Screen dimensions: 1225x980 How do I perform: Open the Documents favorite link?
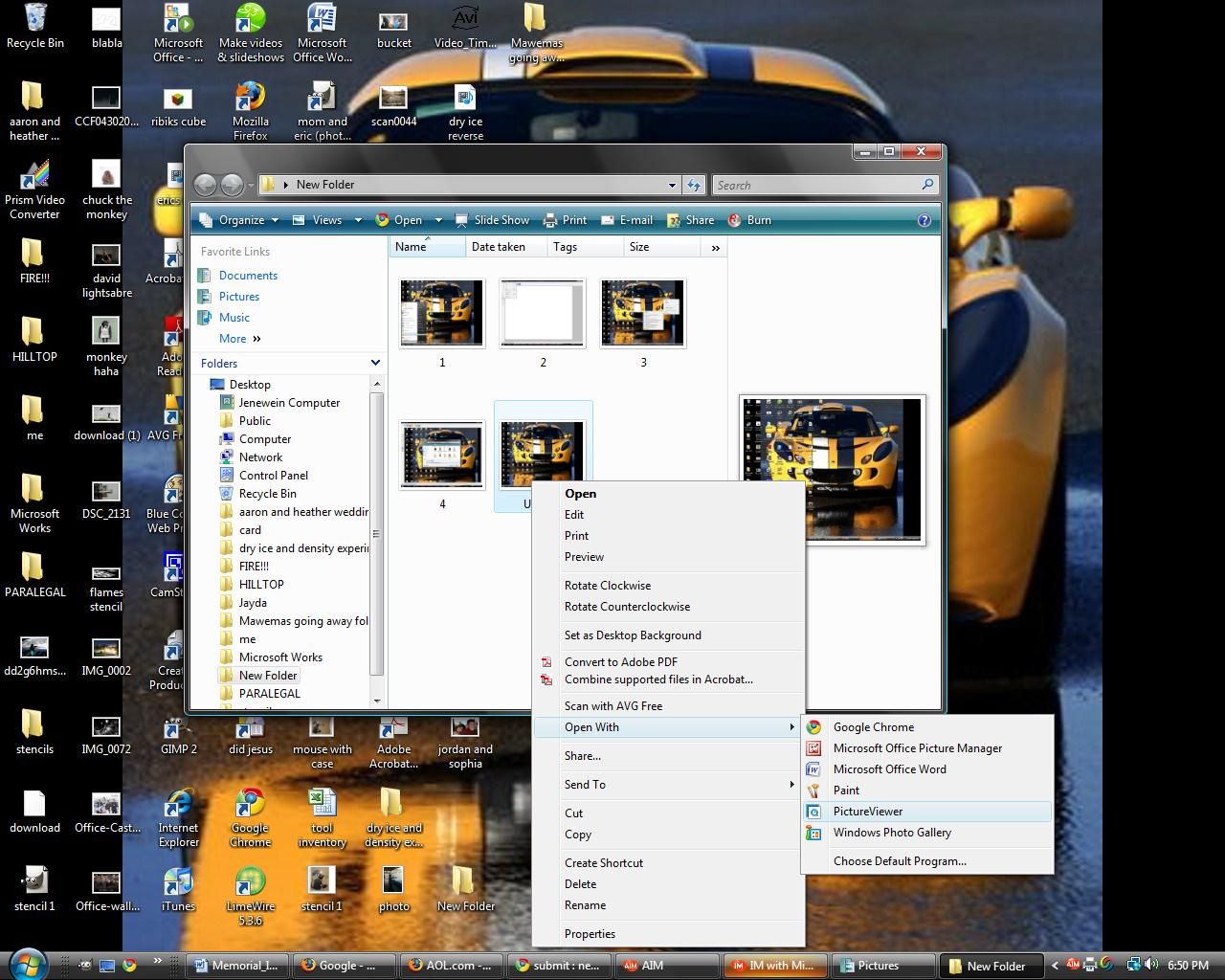tap(248, 275)
